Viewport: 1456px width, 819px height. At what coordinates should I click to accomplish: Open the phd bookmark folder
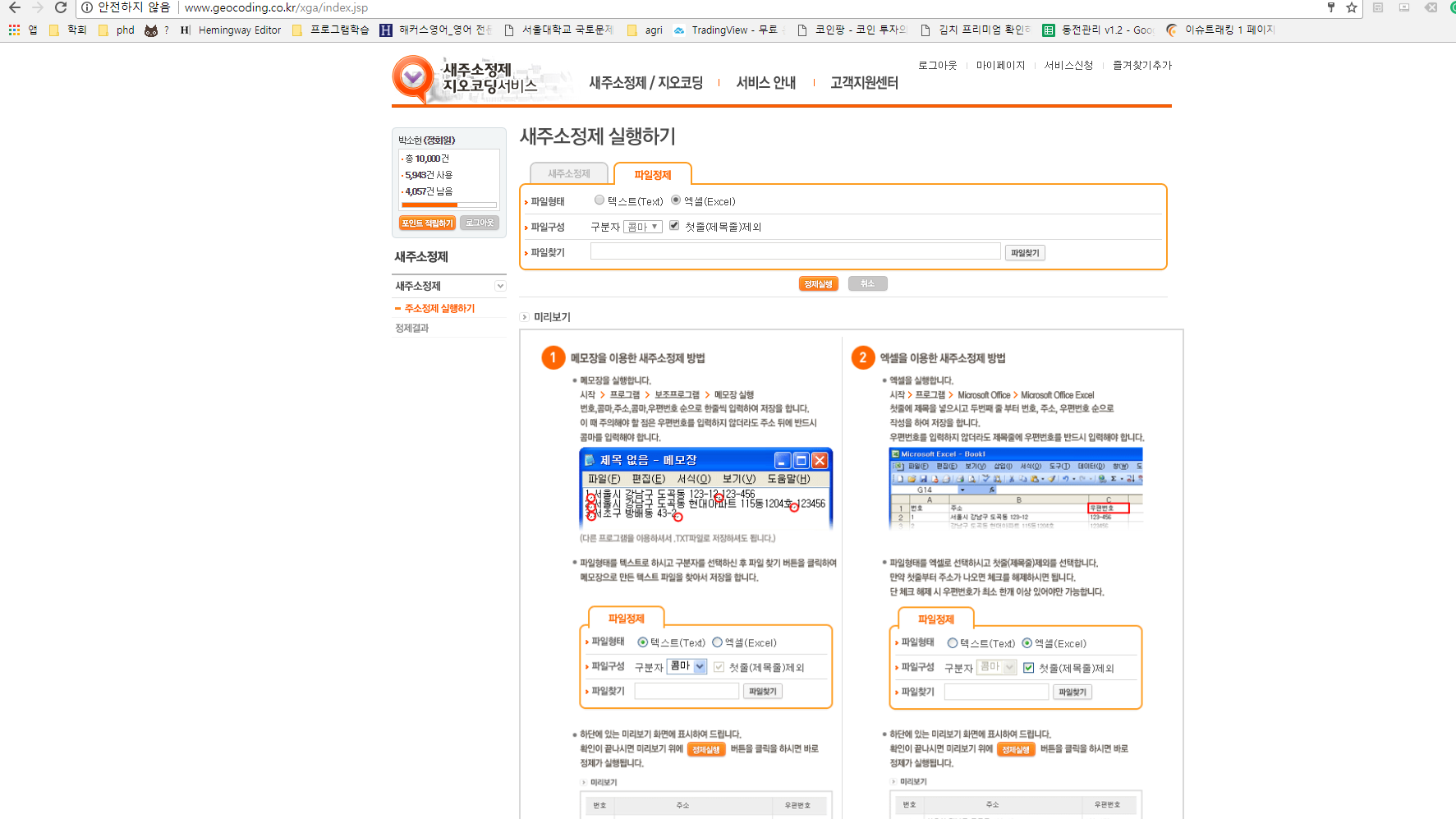point(116,30)
